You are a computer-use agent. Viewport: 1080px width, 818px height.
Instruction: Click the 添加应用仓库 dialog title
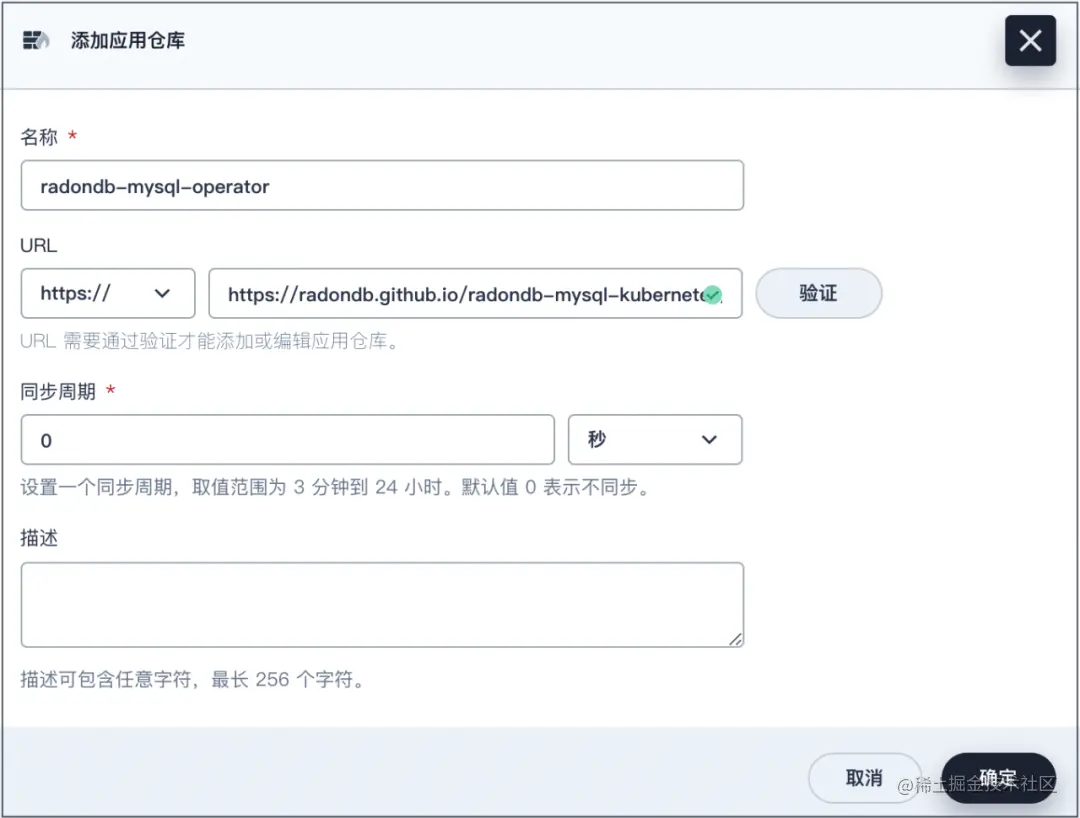[128, 41]
